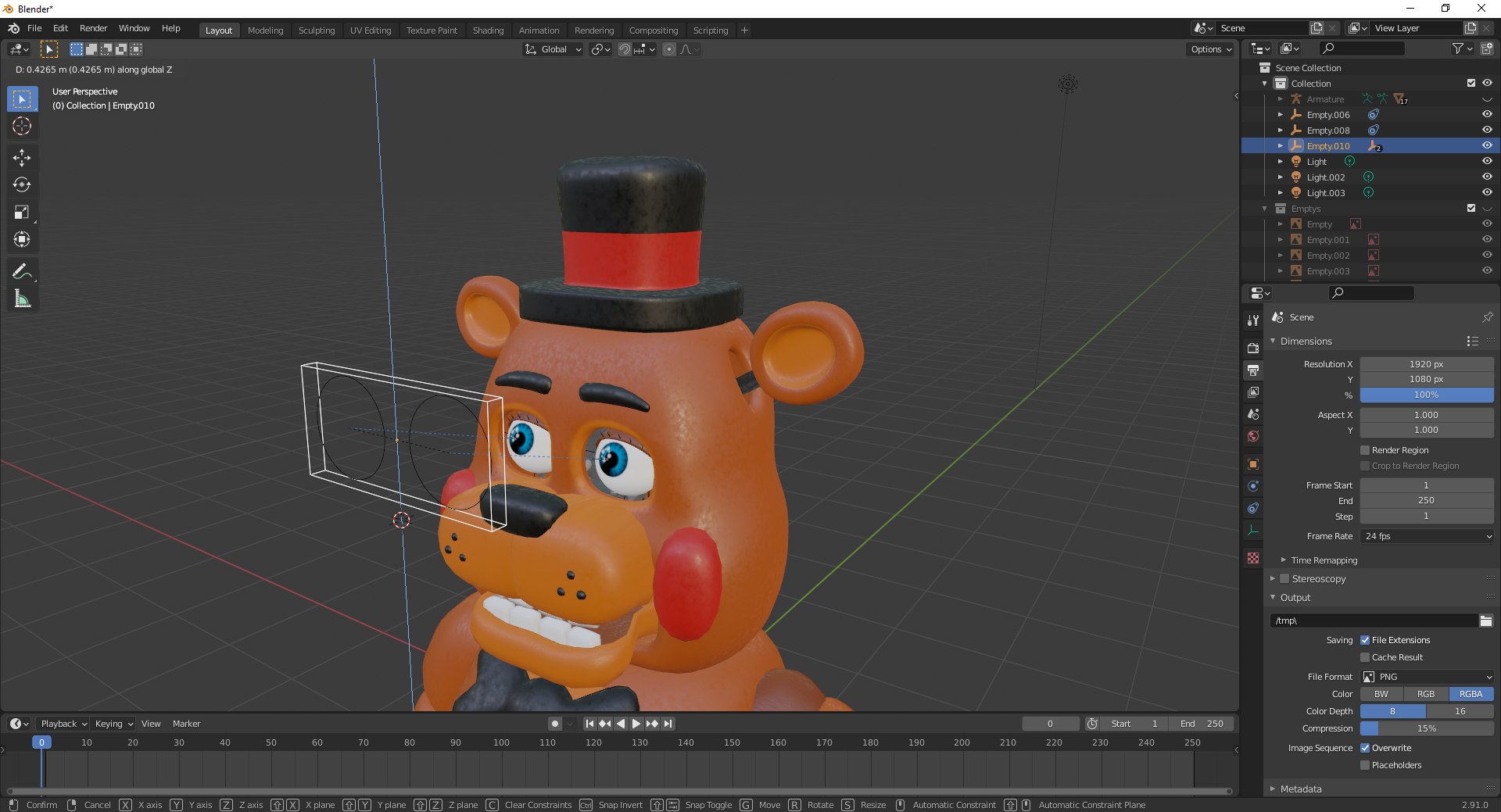Choose the Select Box tool

22,99
